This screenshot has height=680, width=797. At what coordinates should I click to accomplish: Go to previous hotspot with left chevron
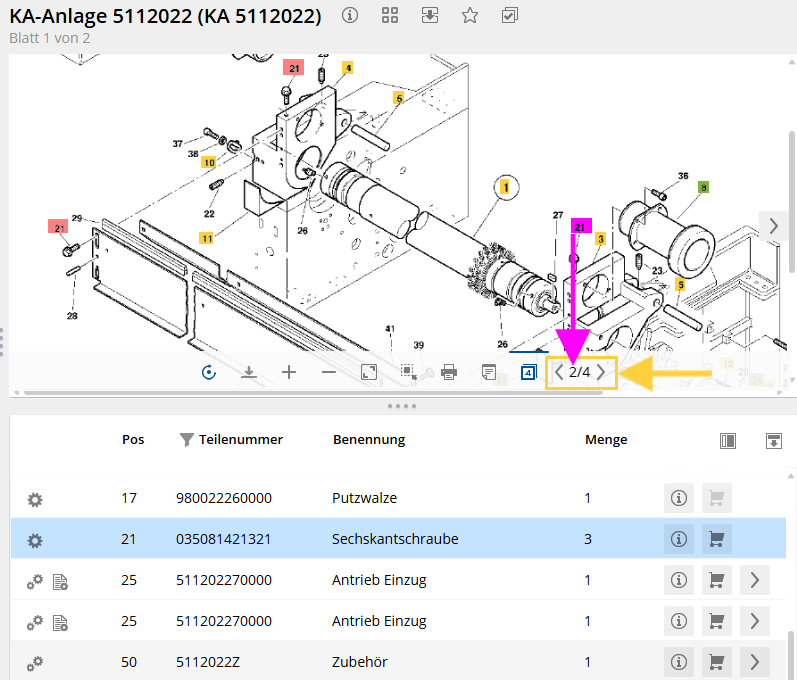[x=559, y=373]
